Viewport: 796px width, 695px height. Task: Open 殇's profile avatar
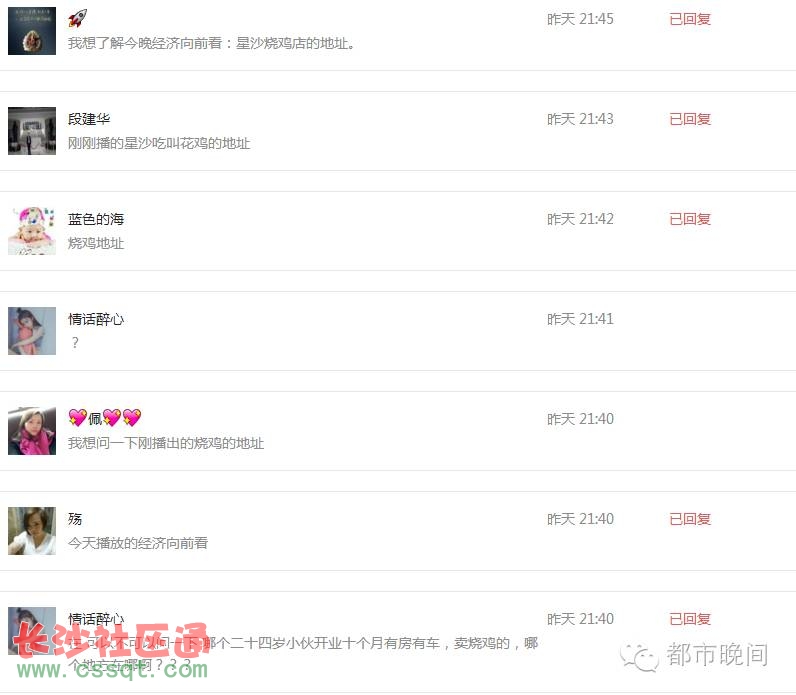[x=32, y=531]
